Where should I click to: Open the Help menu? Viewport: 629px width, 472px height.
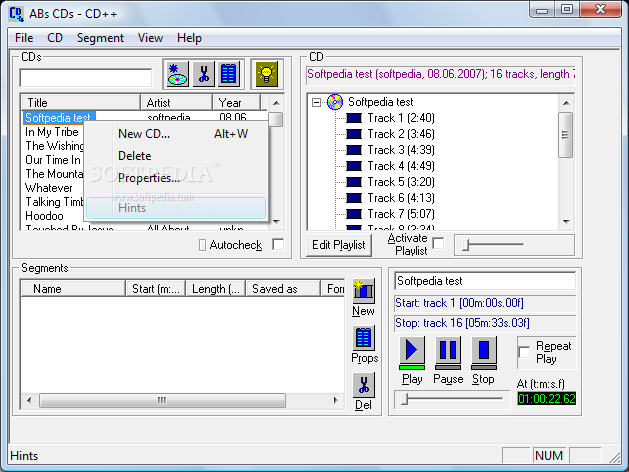point(189,38)
